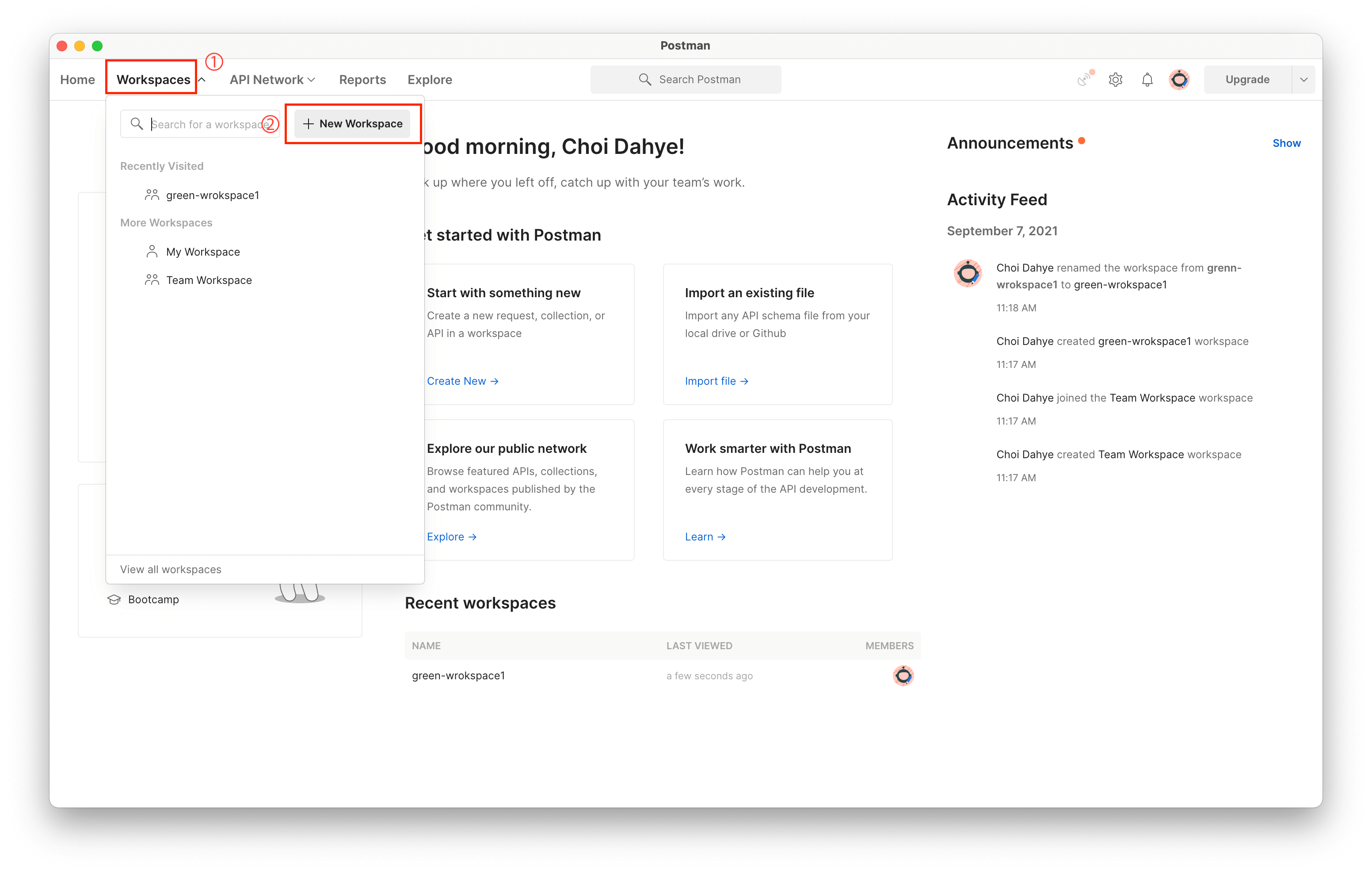Click the Learn link
This screenshot has width=1372, height=873.
[705, 536]
